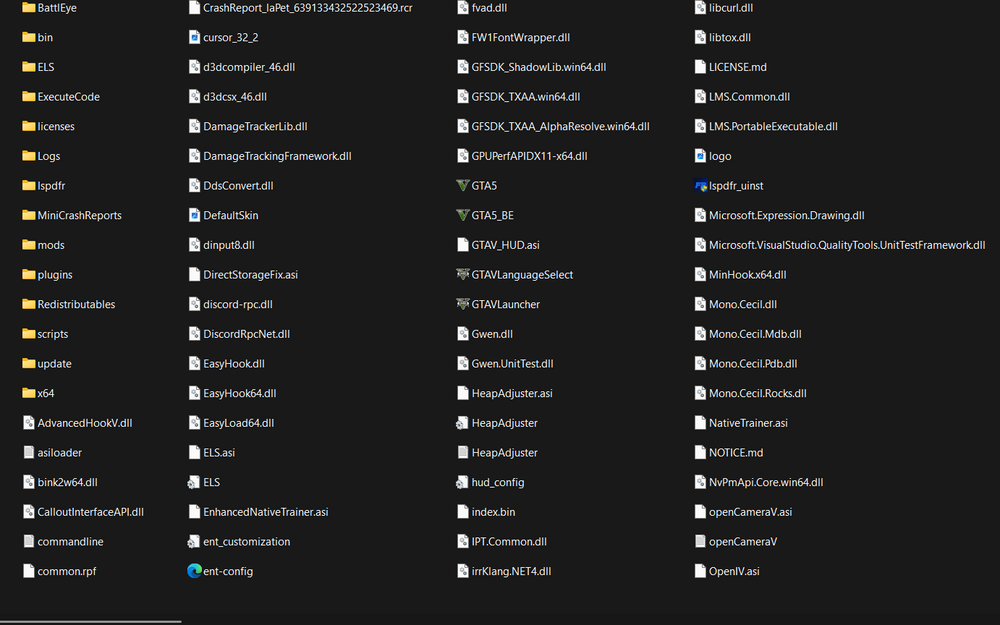This screenshot has height=625, width=1000.
Task: Select the commandline text file icon
Action: pos(29,541)
